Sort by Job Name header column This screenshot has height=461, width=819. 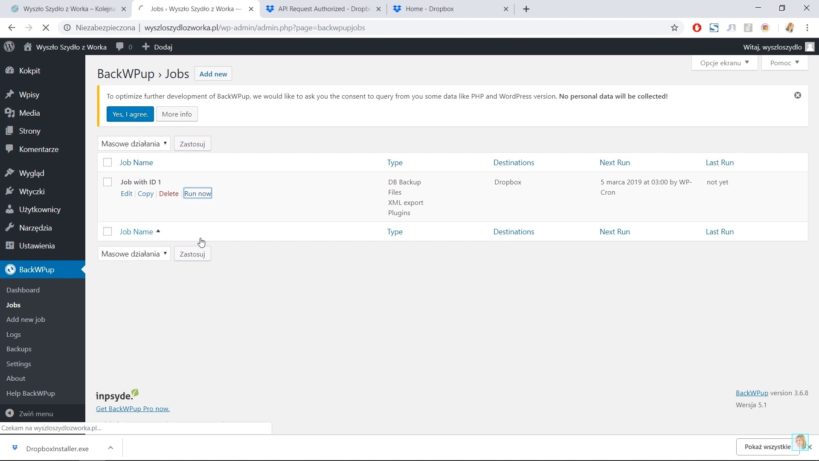click(136, 162)
